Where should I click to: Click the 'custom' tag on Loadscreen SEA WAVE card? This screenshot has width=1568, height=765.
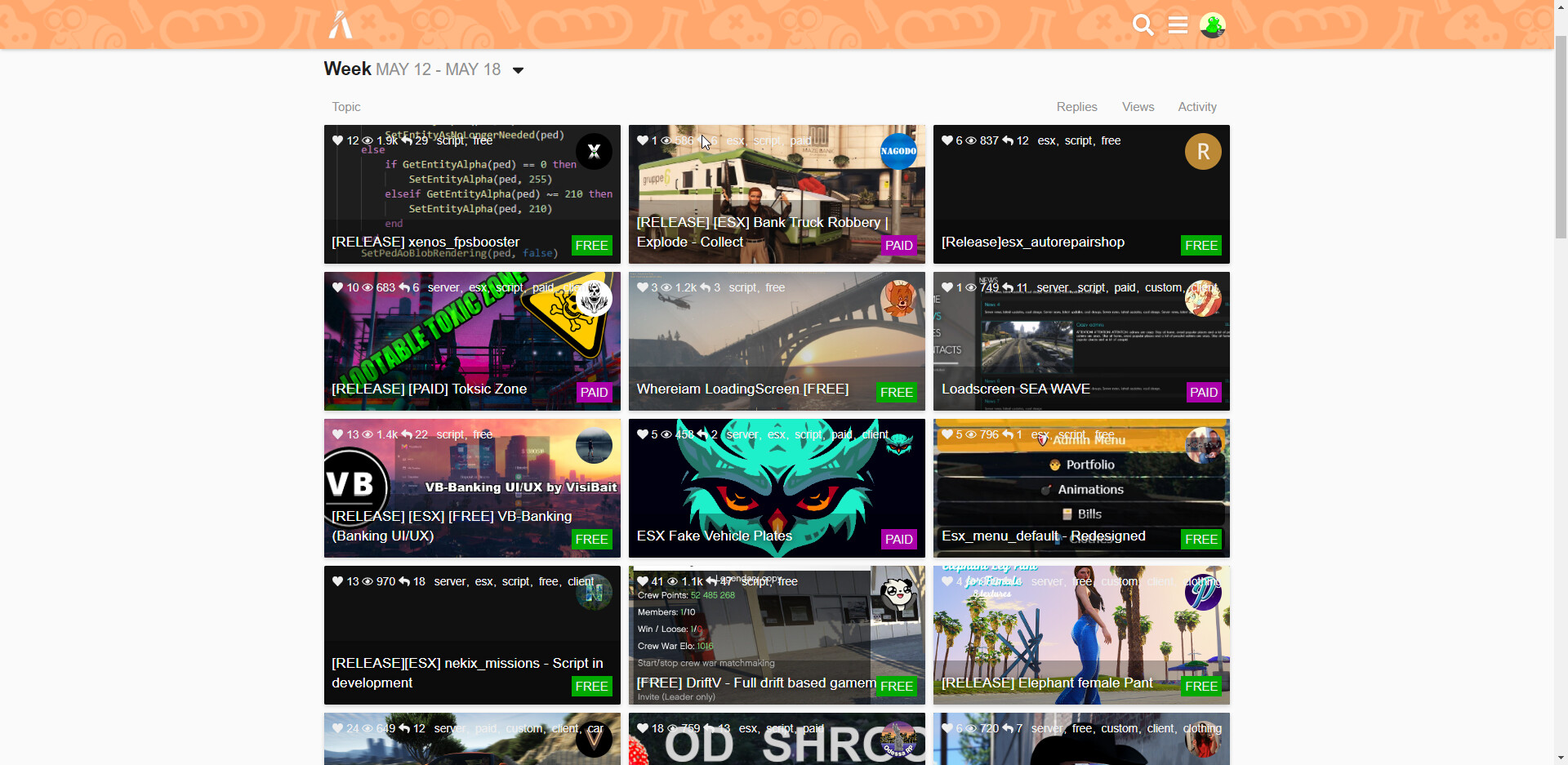tap(1163, 287)
